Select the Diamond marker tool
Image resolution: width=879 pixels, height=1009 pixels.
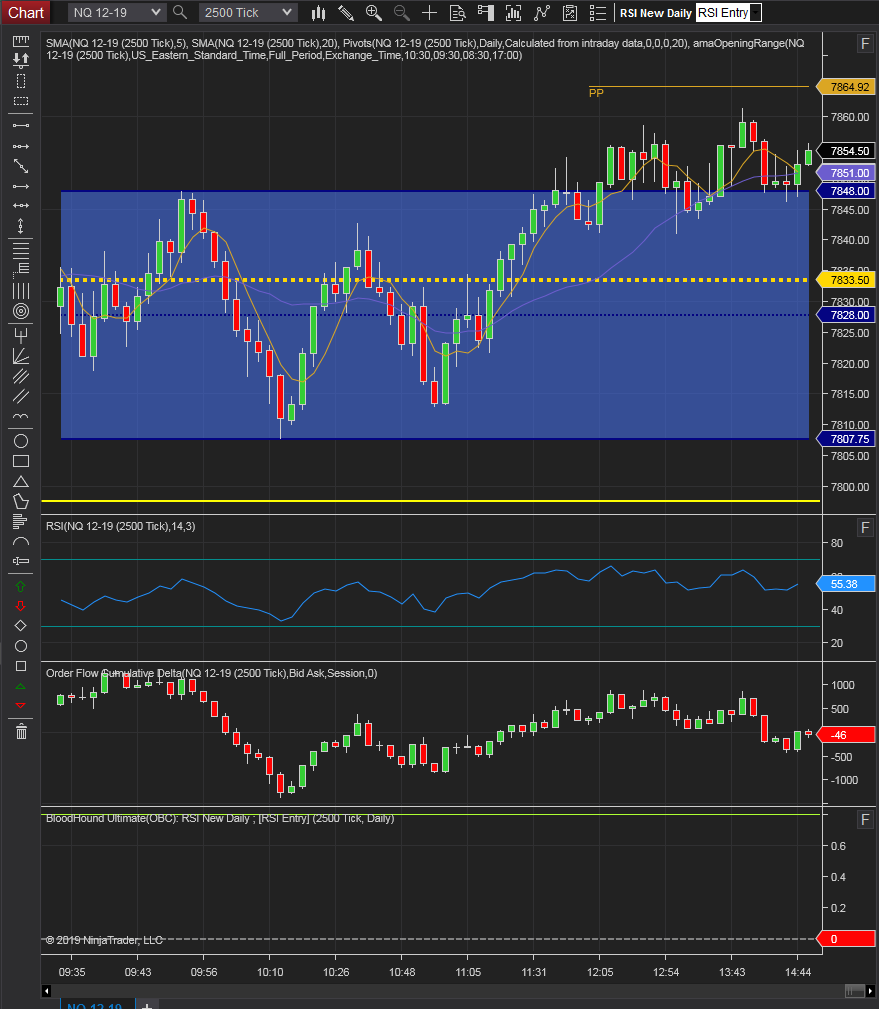click(x=21, y=625)
